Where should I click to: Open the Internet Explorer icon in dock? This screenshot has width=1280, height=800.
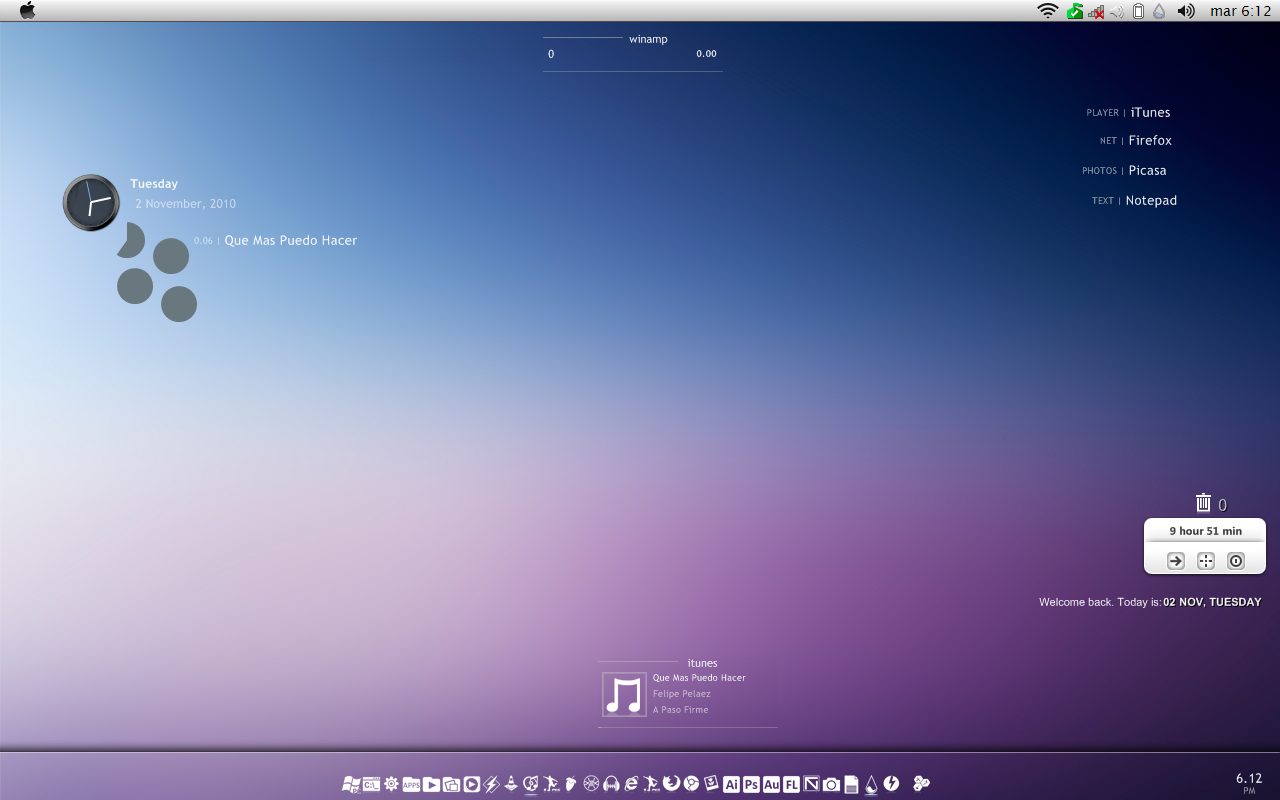click(x=631, y=784)
